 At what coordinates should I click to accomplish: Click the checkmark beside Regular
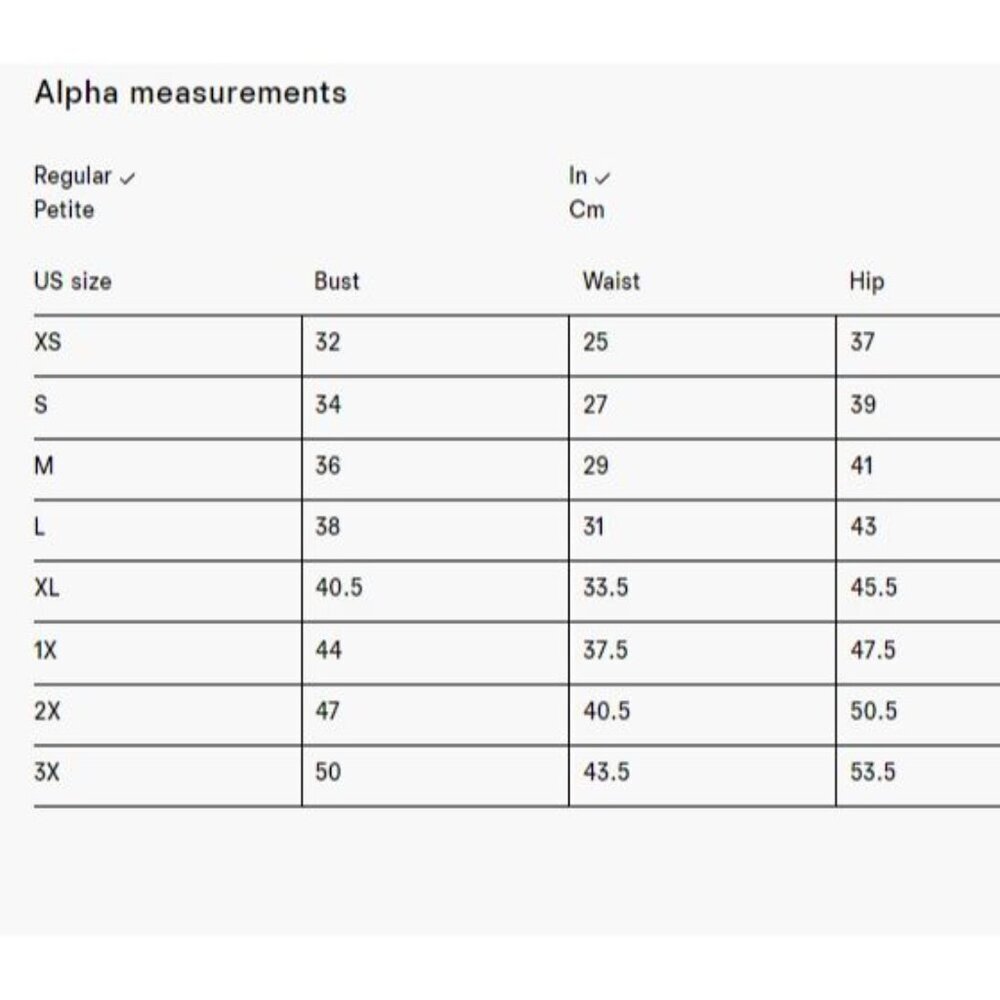click(x=128, y=179)
